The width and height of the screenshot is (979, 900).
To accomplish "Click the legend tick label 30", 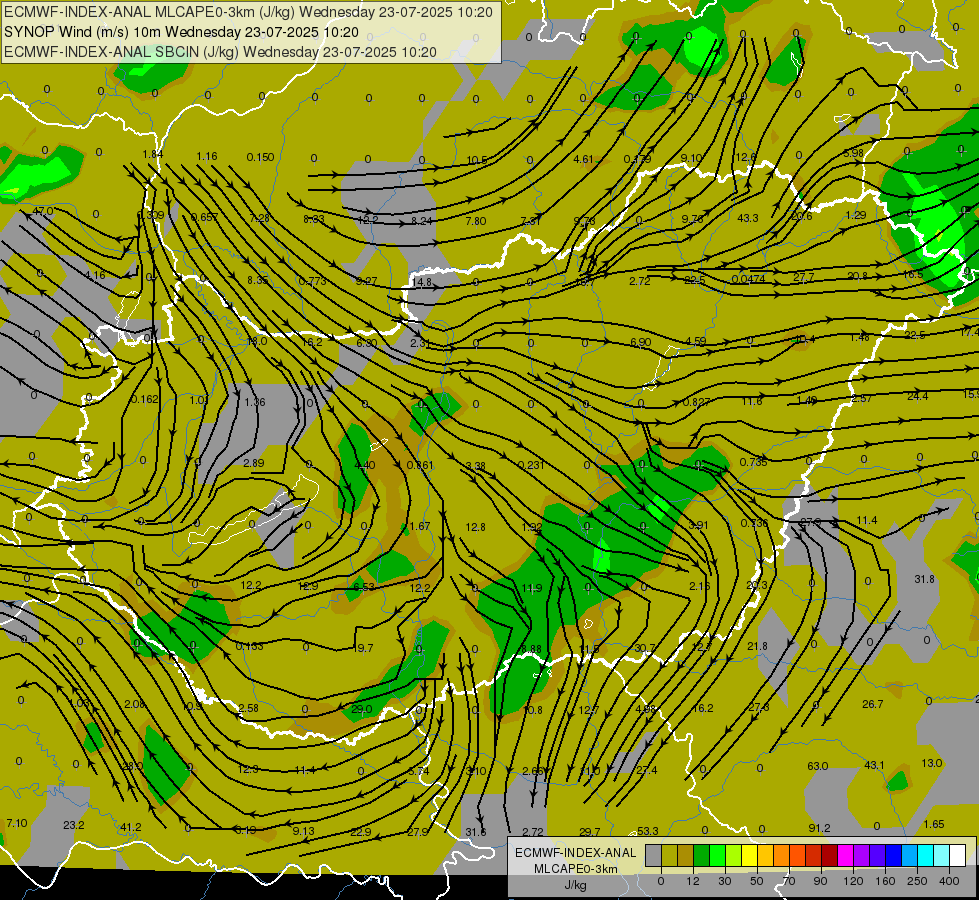I will 724,881.
